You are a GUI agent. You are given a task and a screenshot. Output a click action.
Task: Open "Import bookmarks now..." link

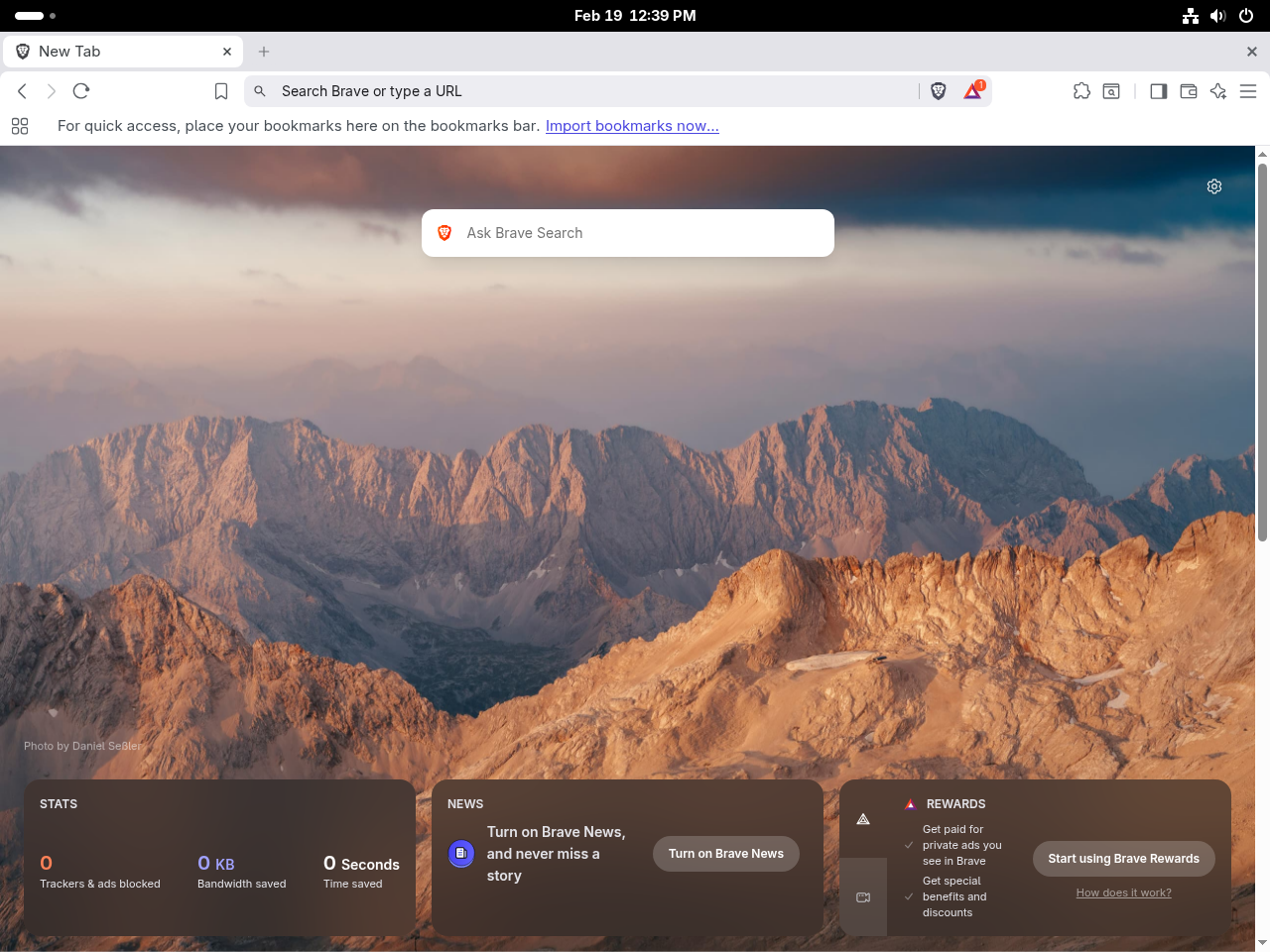(x=632, y=125)
